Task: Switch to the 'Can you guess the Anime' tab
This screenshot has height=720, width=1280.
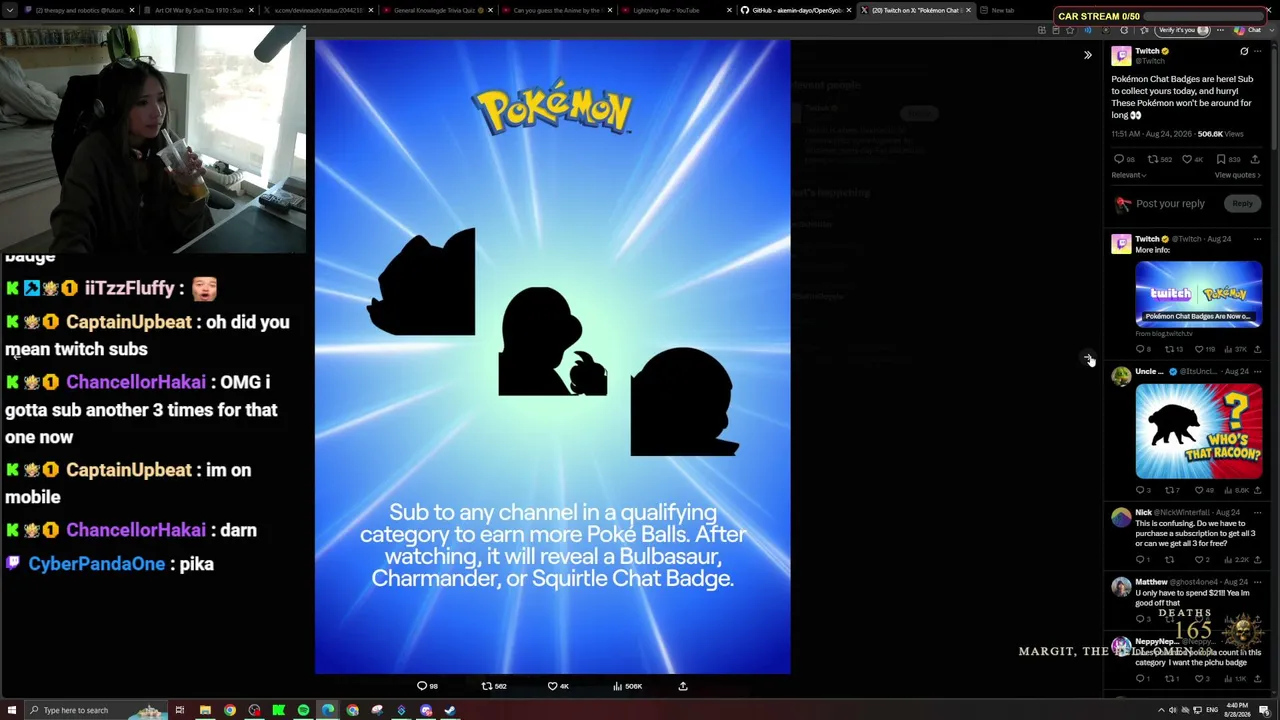Action: click(555, 10)
